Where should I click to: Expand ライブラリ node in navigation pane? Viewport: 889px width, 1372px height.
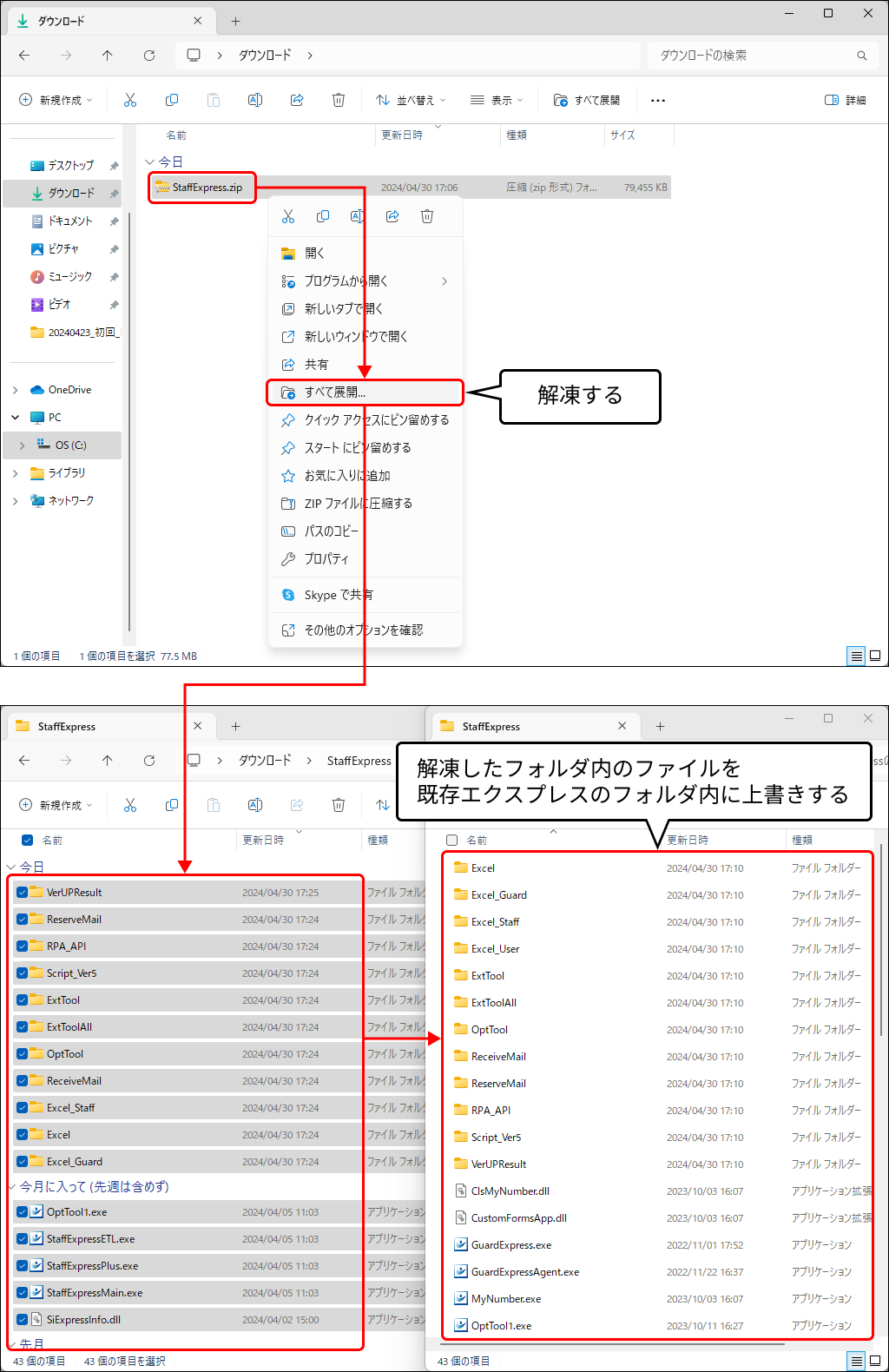pyautogui.click(x=15, y=473)
